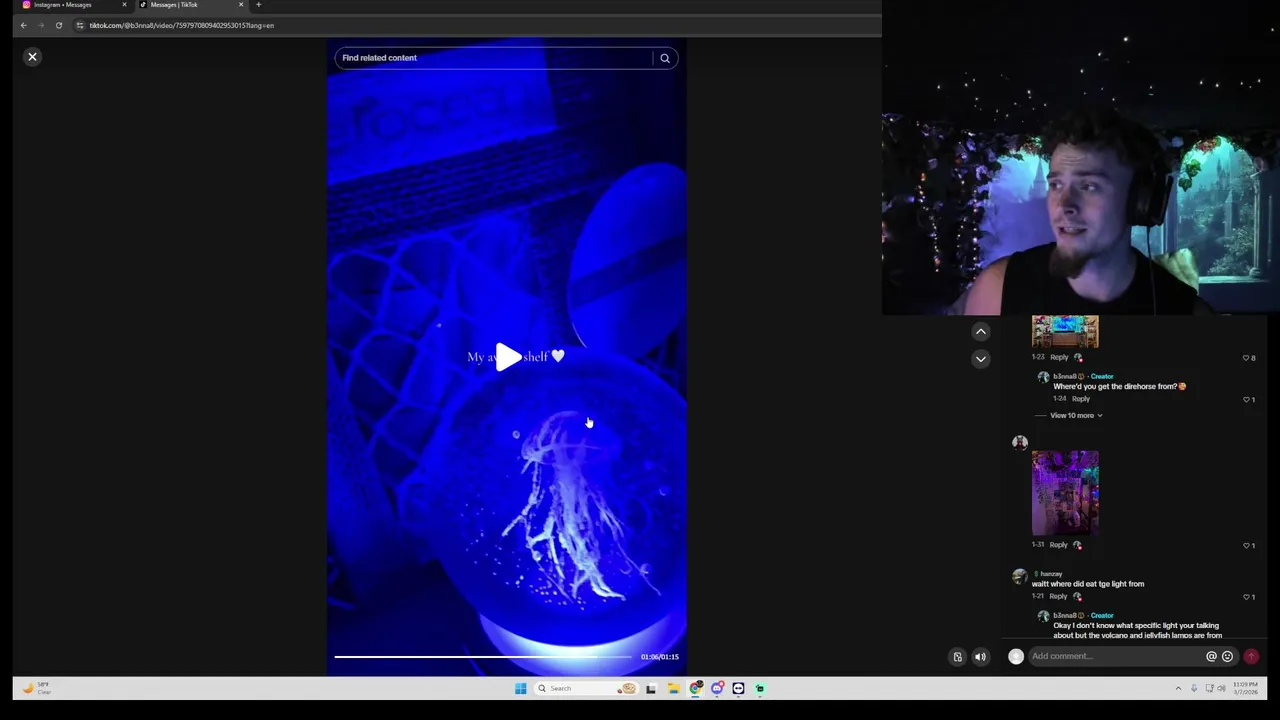Open the waitt where light commenter's avatar
Viewport: 1280px width, 720px height.
tap(1020, 577)
